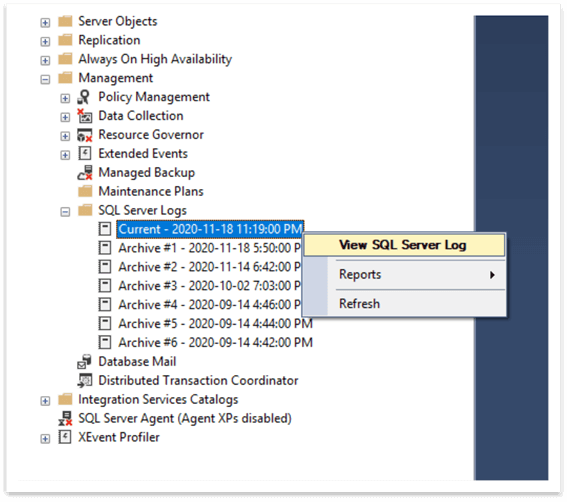
Task: Expand the Resource Governor node
Action: 65,136
